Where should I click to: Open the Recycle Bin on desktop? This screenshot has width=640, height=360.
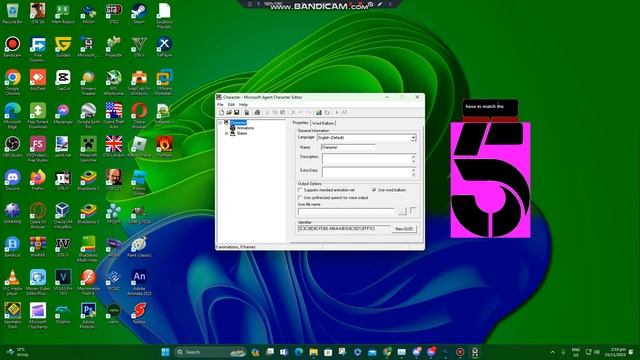click(x=12, y=13)
